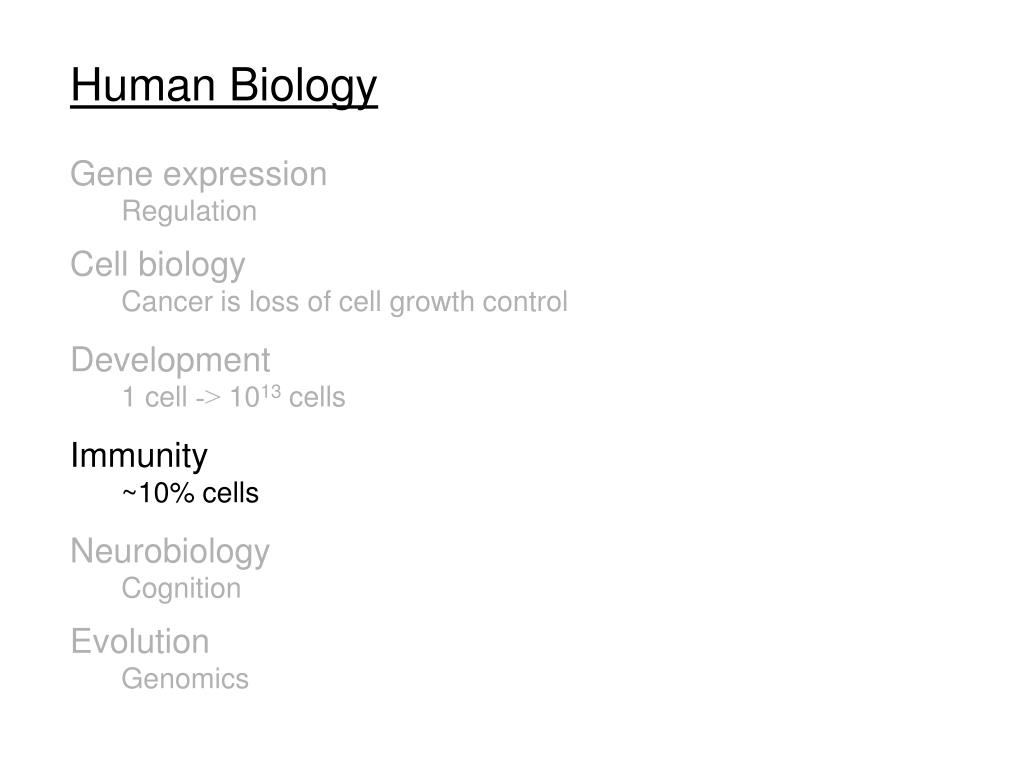Click the word Human in title

click(143, 85)
